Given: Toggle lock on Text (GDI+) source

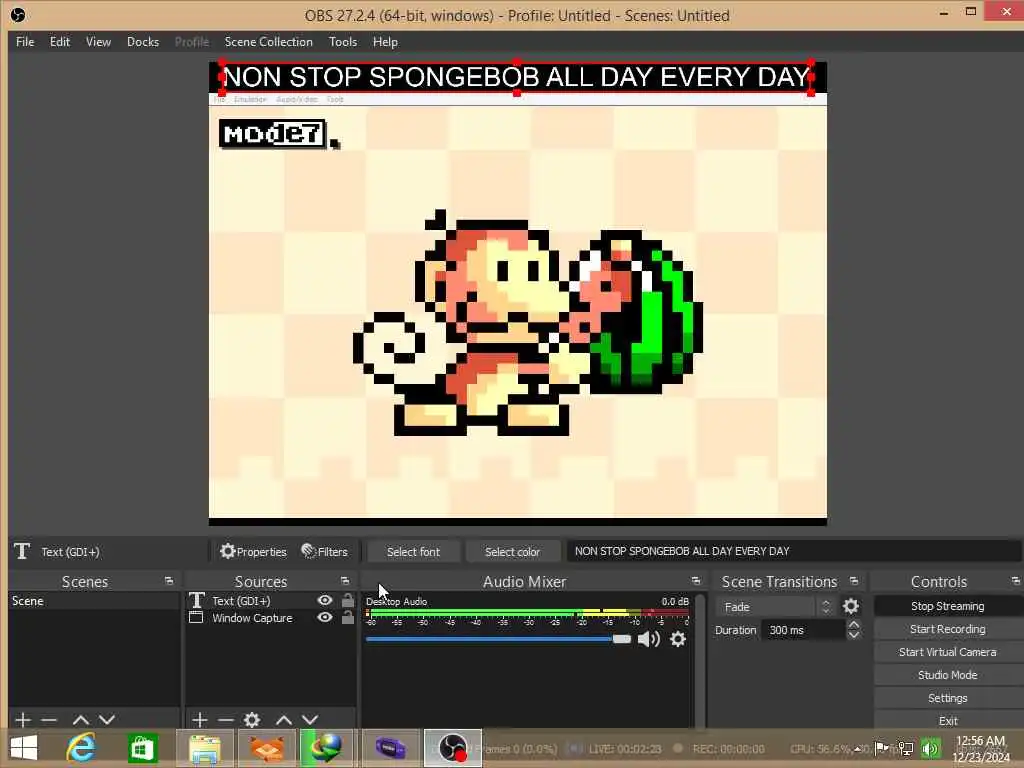Looking at the screenshot, I should tap(347, 600).
